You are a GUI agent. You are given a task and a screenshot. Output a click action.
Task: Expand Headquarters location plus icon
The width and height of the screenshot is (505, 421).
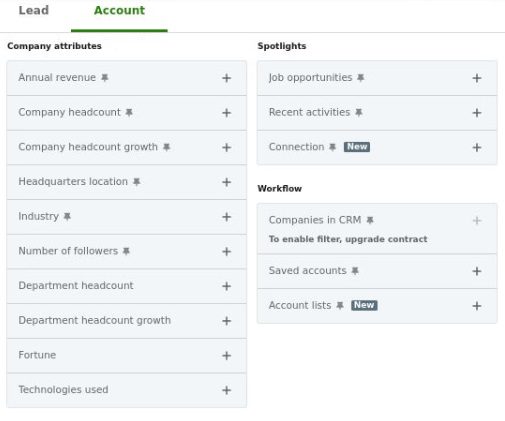(x=227, y=182)
